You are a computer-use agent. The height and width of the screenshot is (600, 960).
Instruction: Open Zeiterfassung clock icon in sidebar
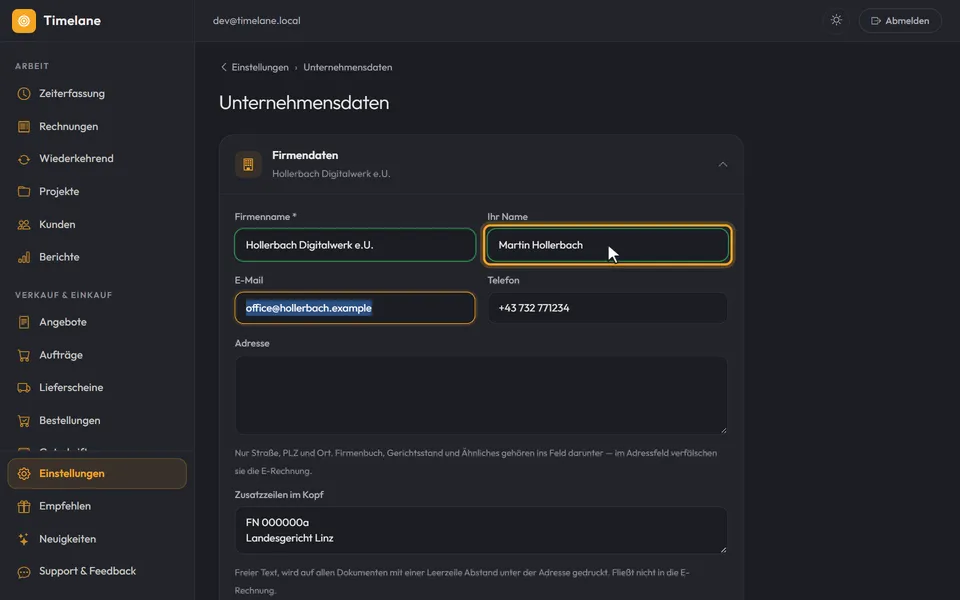(24, 94)
